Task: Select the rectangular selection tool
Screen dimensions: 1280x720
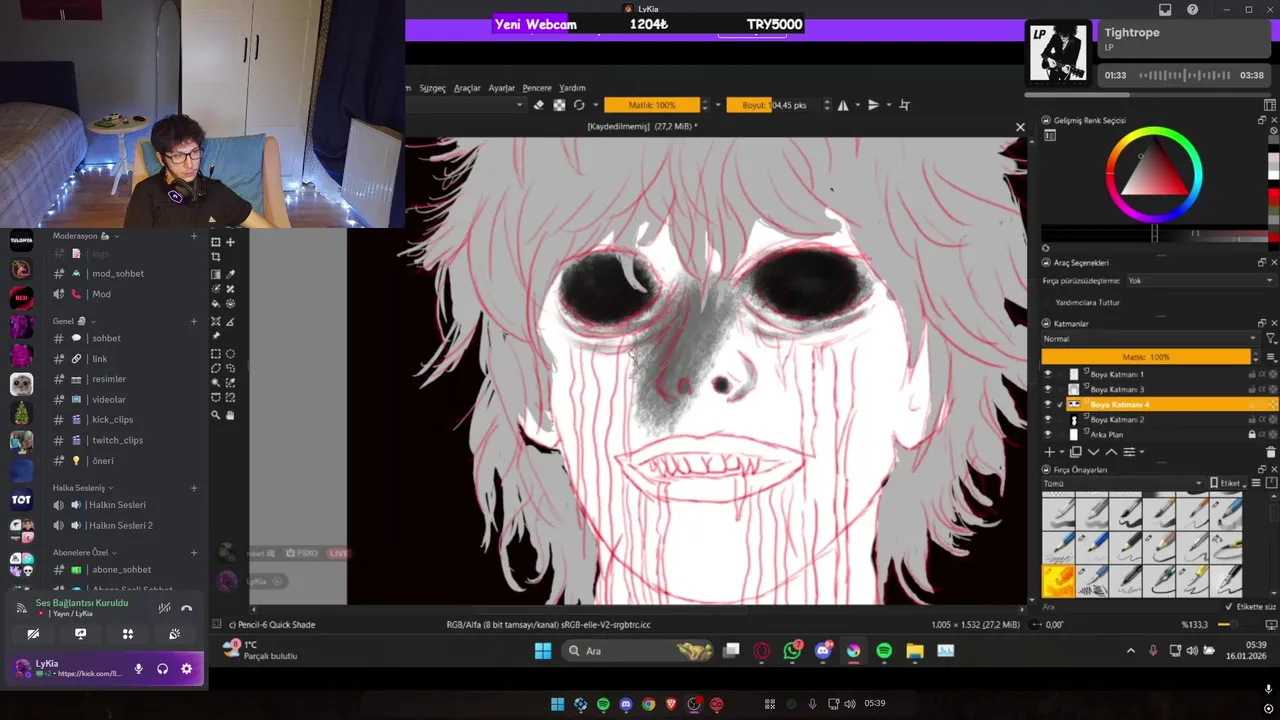Action: [215, 353]
